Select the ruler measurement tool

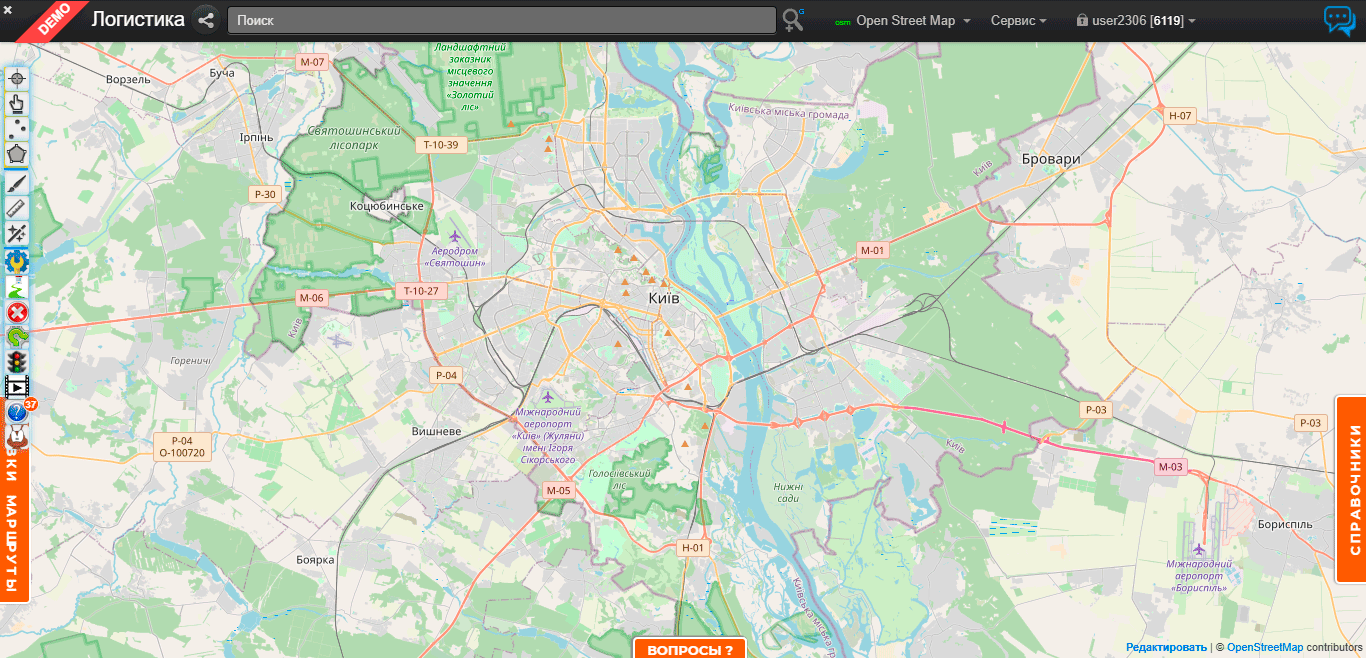coord(17,208)
